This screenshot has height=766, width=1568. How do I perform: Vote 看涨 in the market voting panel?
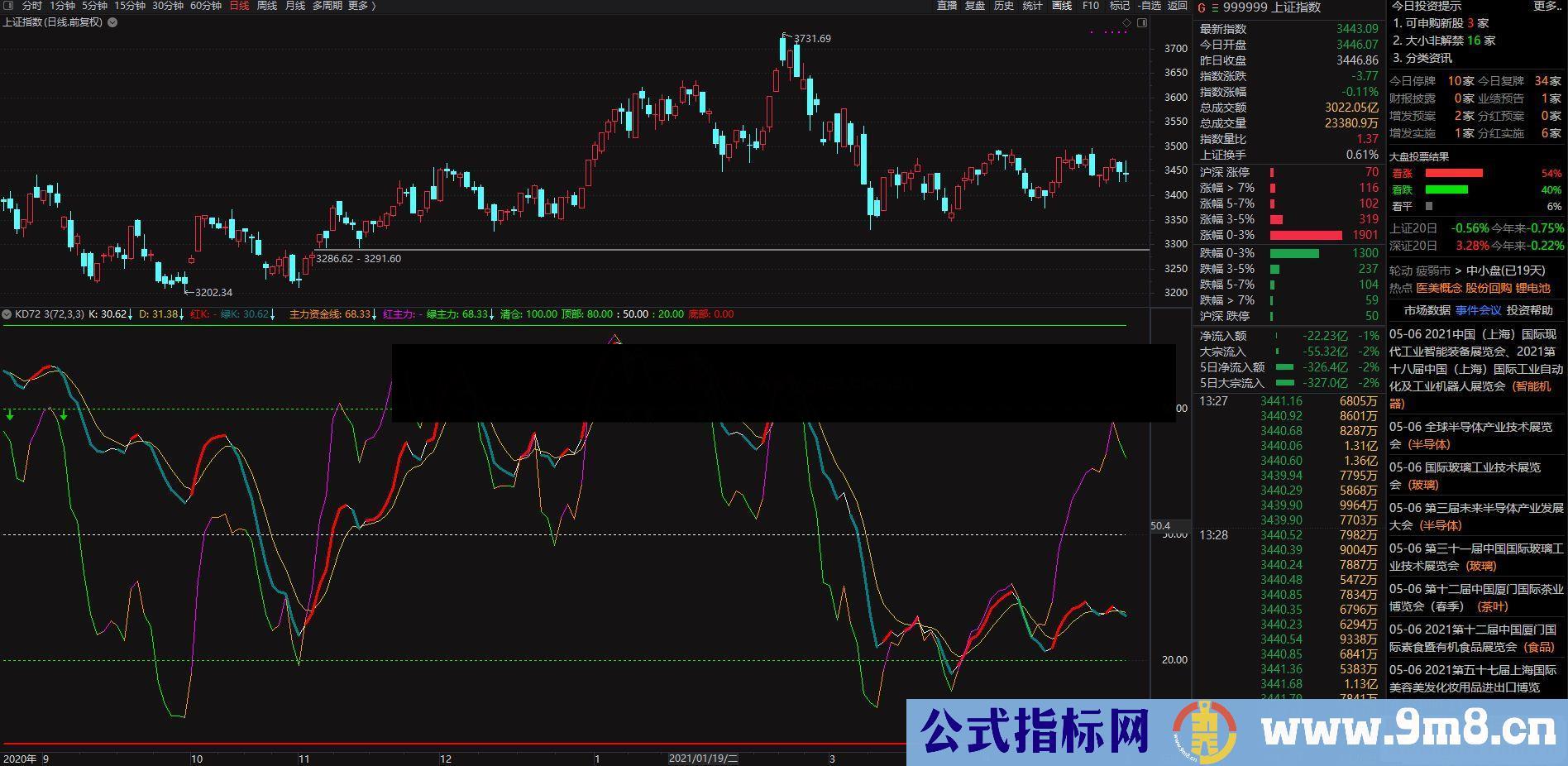click(1403, 174)
